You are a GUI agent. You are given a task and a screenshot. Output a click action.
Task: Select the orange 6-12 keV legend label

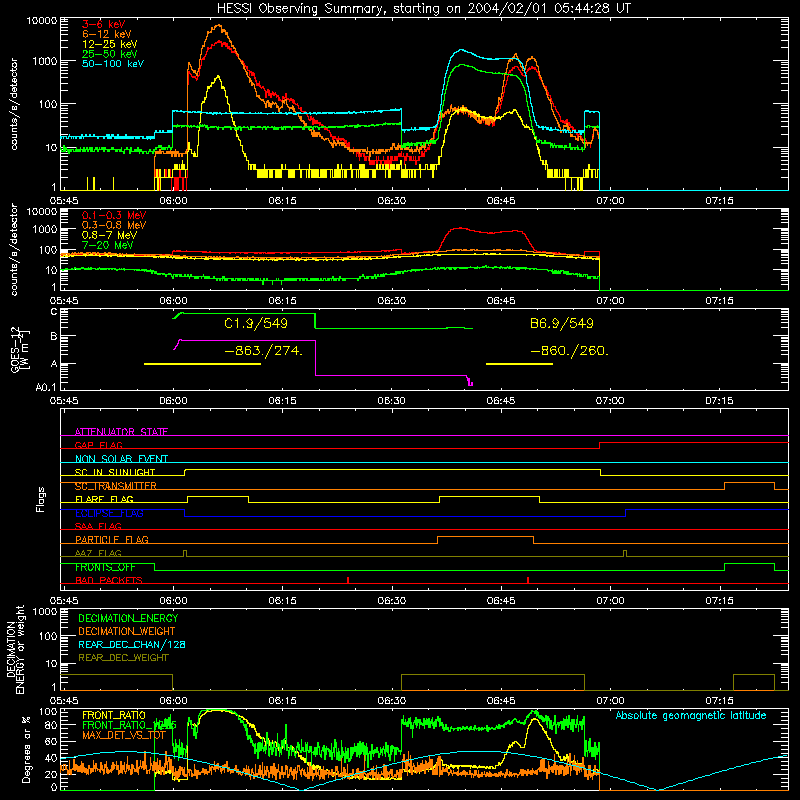tap(107, 34)
